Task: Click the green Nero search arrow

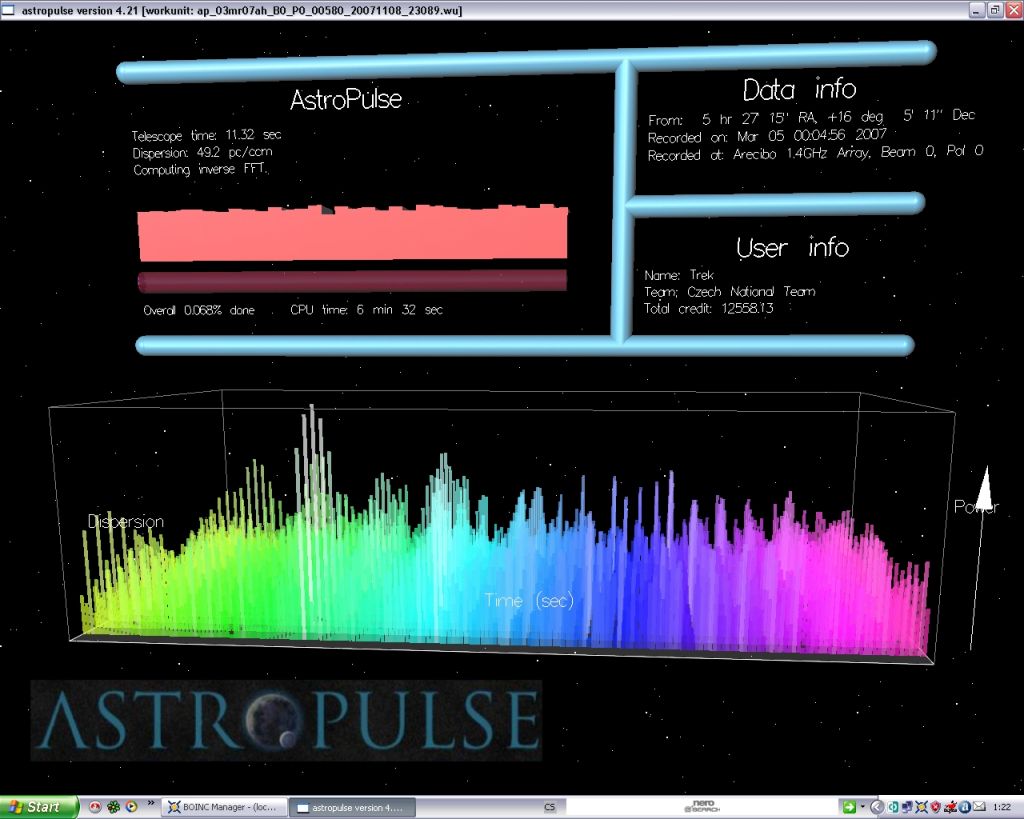Action: [848, 807]
